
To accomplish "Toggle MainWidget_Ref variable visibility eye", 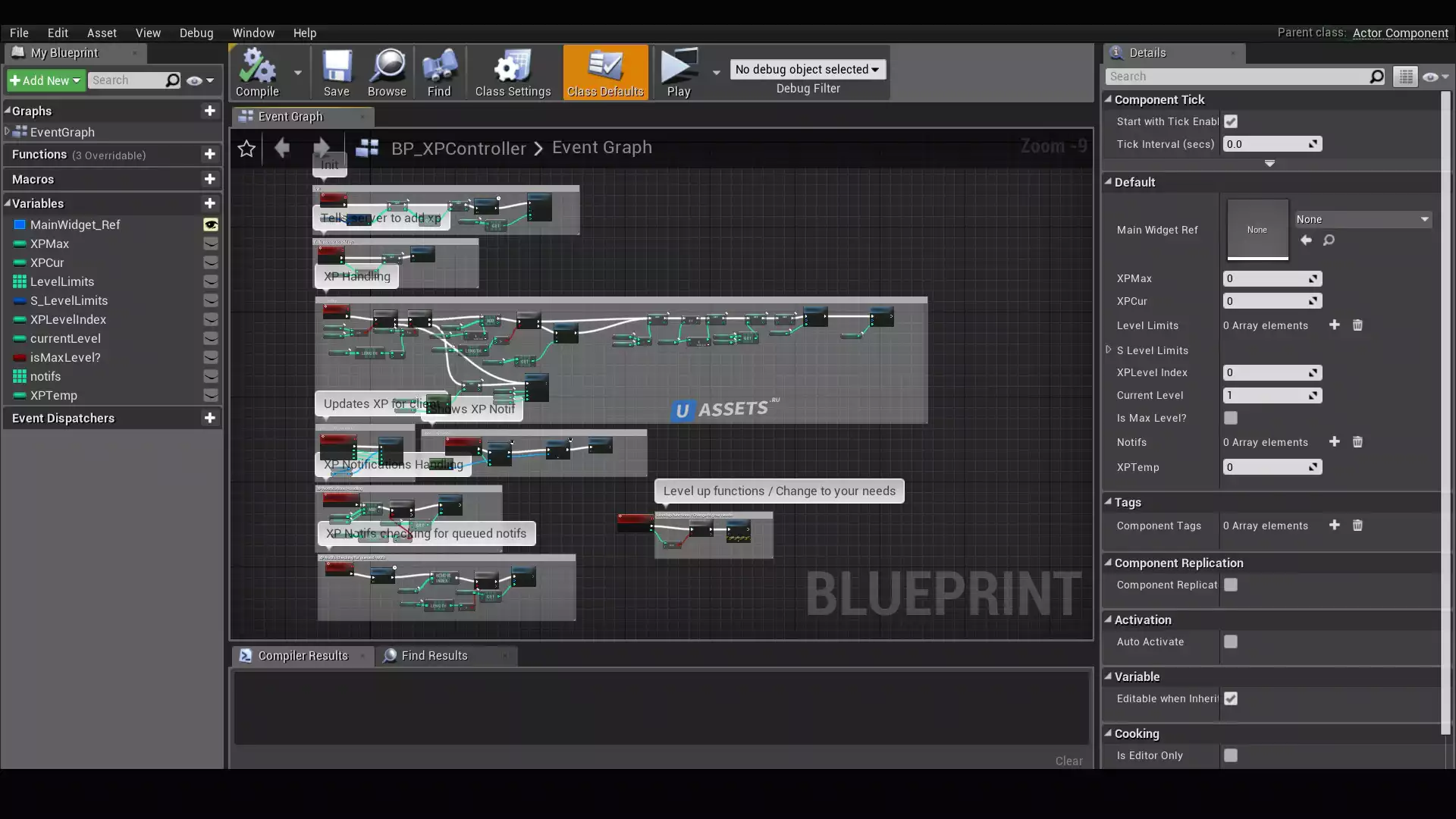I will (x=211, y=224).
